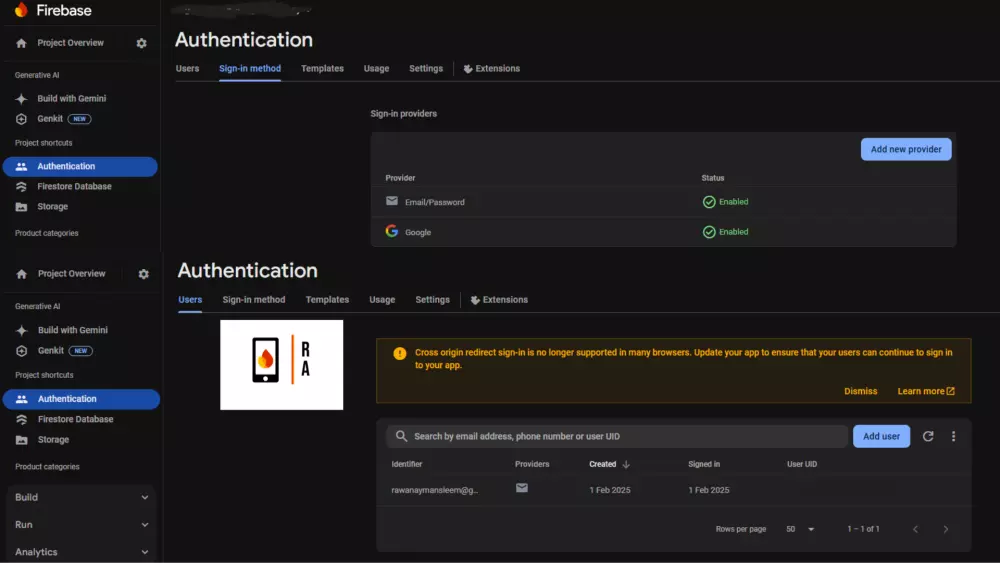Click the 1 – 1 of 1 pagination text
The image size is (1000, 563).
point(864,529)
